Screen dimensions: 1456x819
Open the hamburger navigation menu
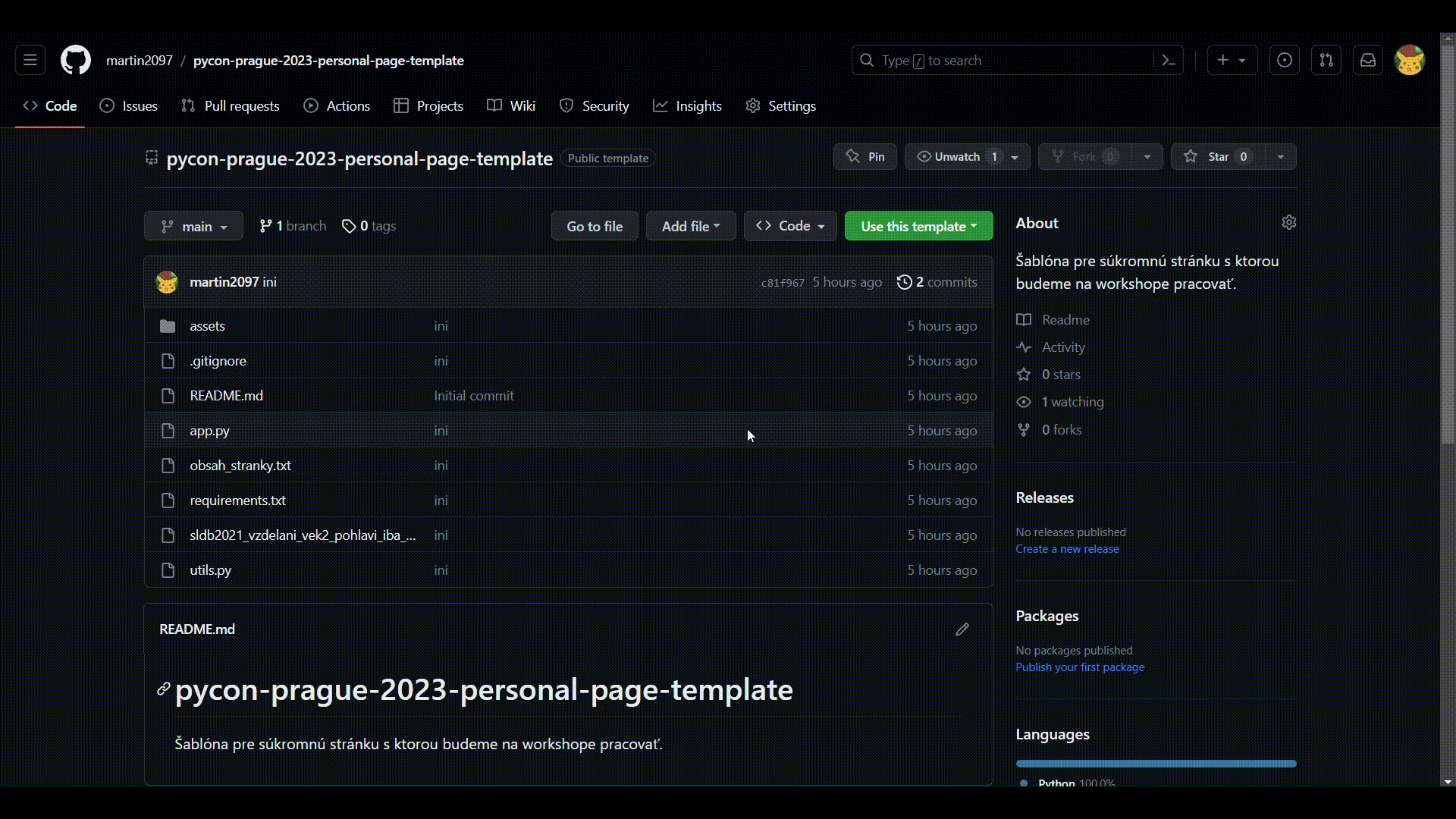coord(30,61)
